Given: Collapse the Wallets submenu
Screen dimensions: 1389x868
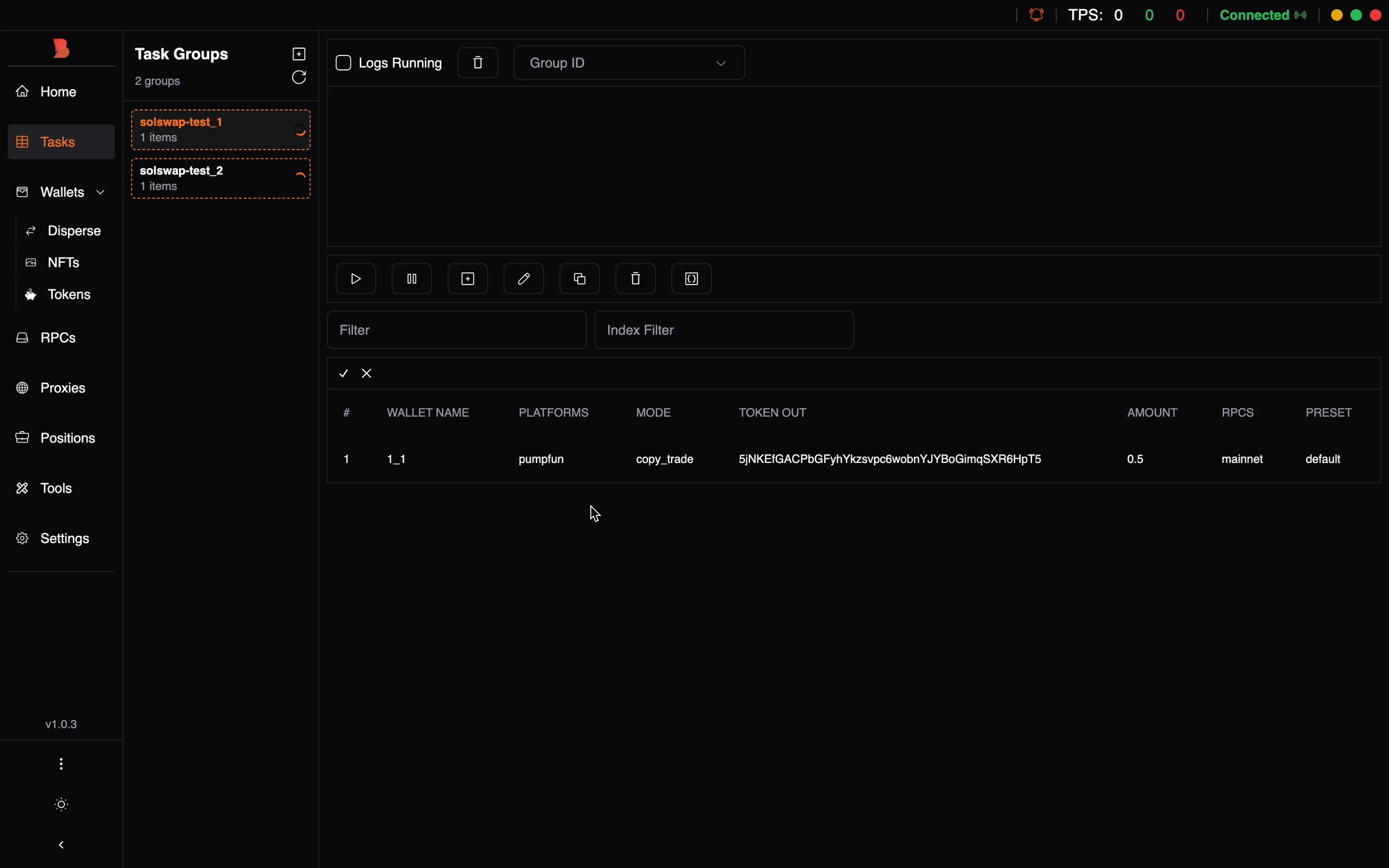Looking at the screenshot, I should (101, 192).
